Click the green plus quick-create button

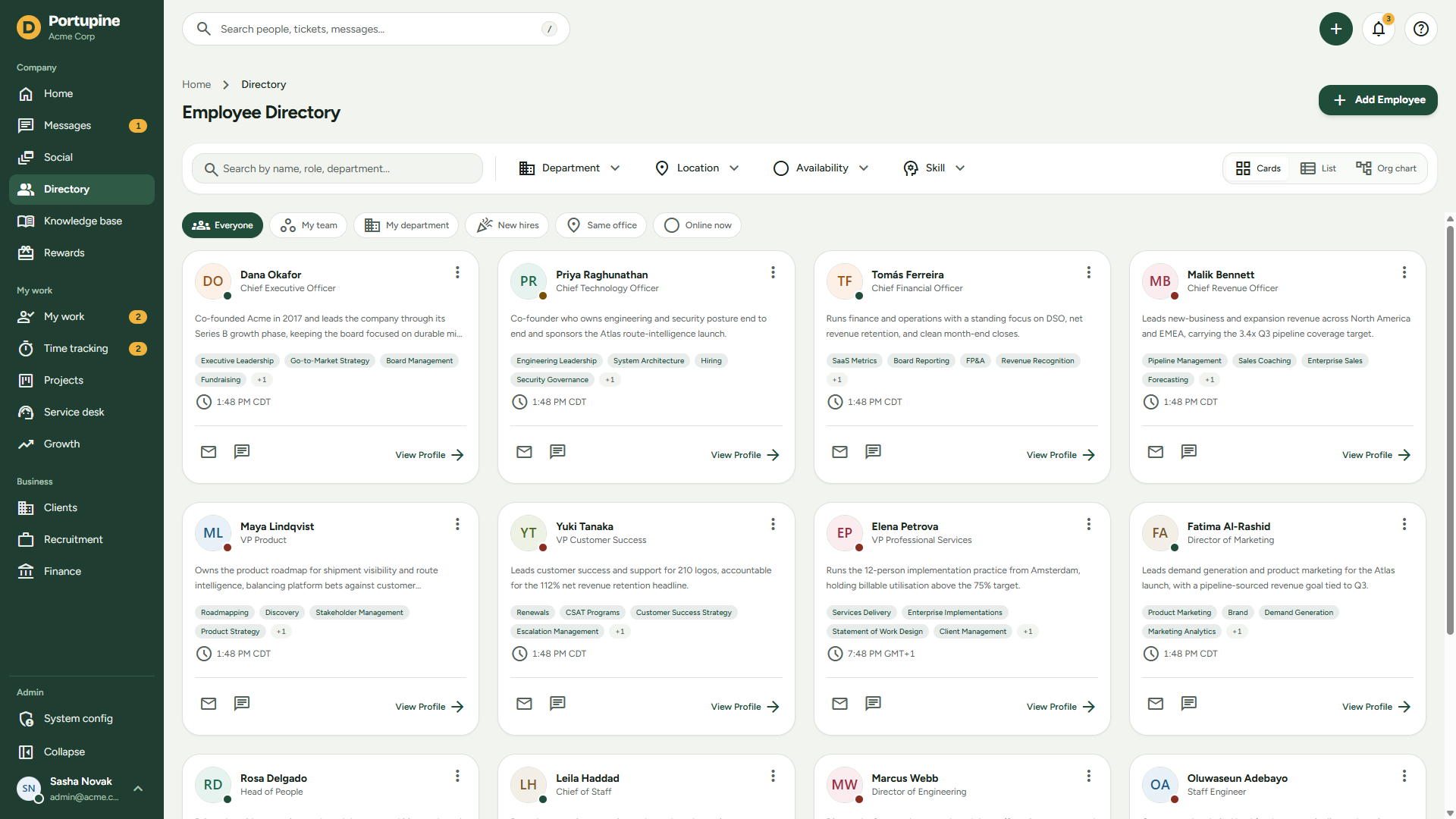coord(1336,29)
